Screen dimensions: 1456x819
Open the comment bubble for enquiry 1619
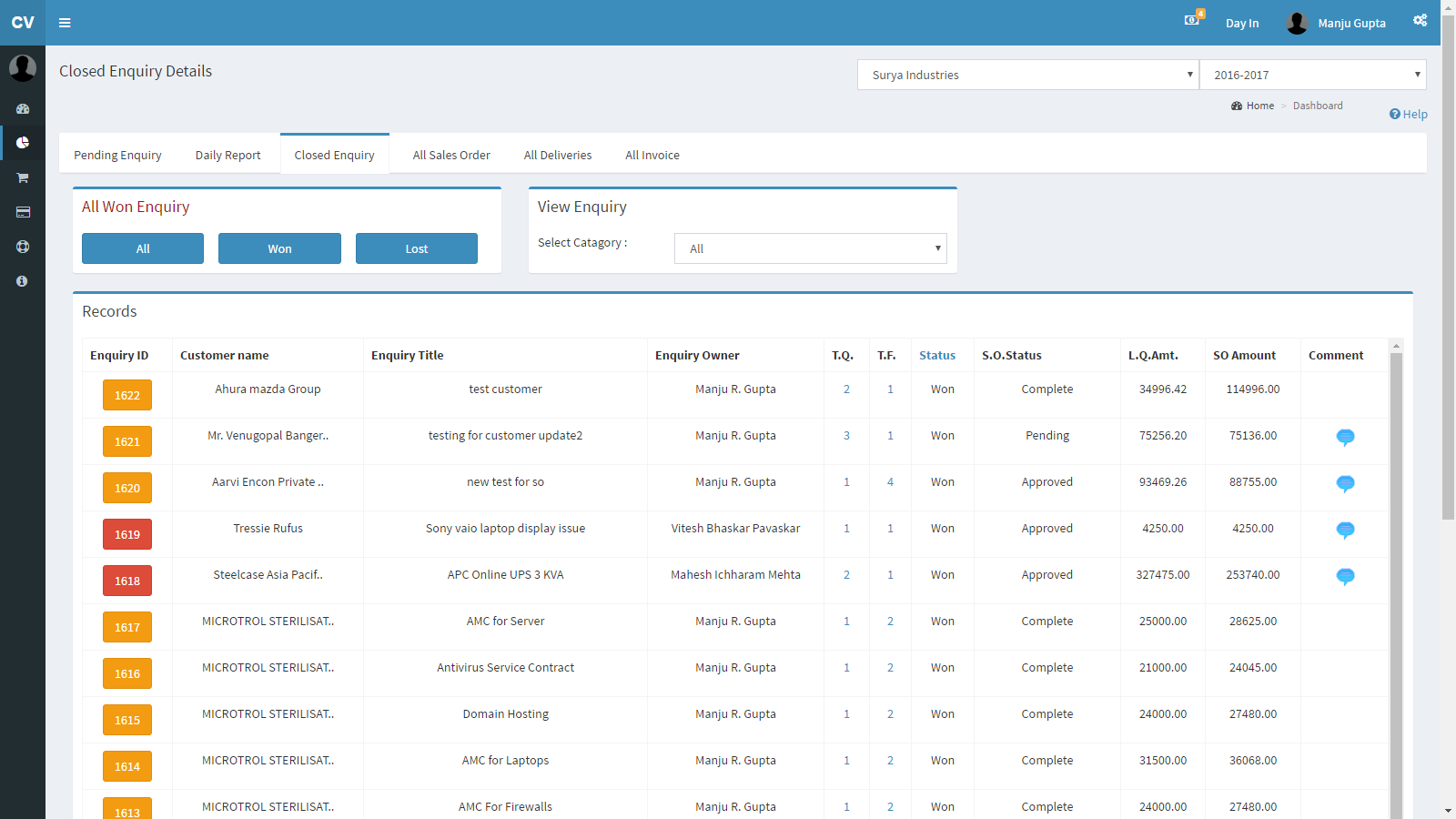(1345, 530)
